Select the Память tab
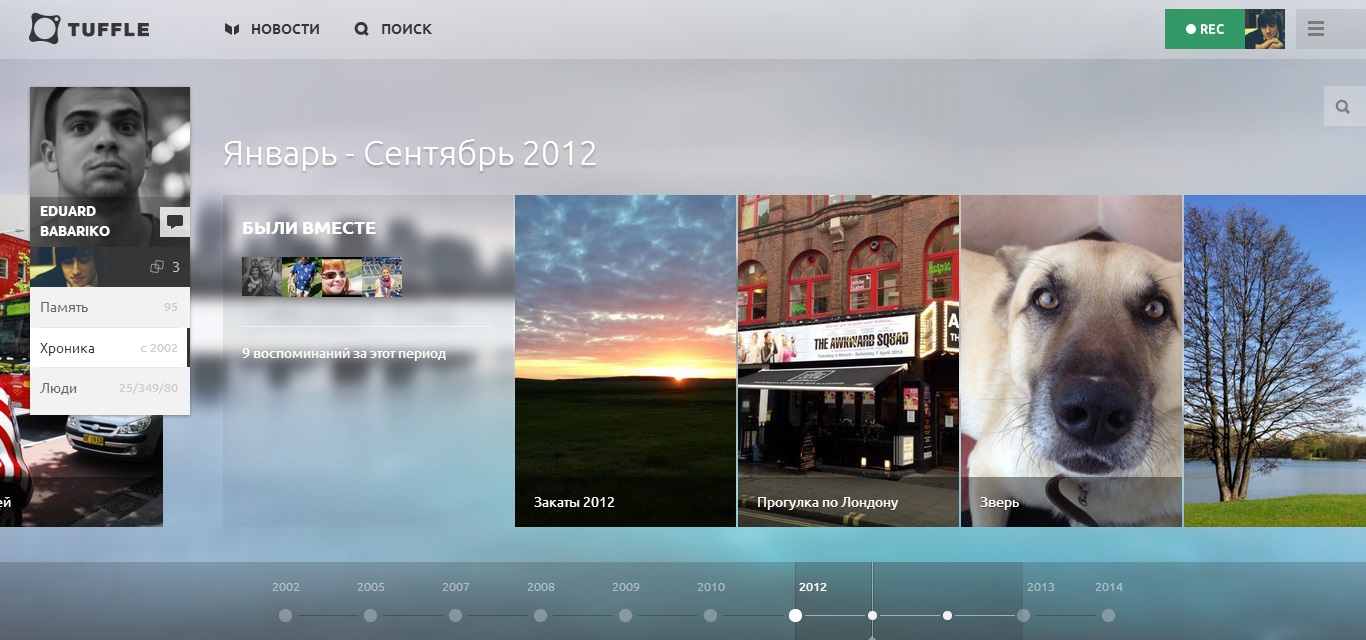The width and height of the screenshot is (1366, 640). 110,307
